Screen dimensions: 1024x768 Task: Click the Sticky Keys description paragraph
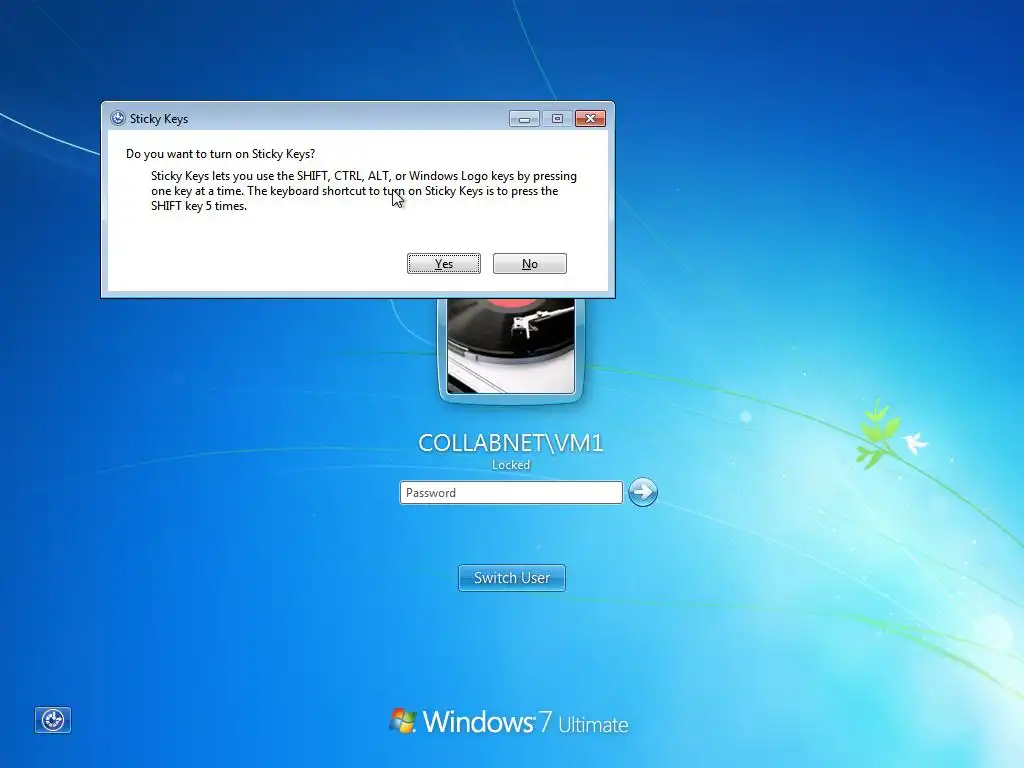364,191
